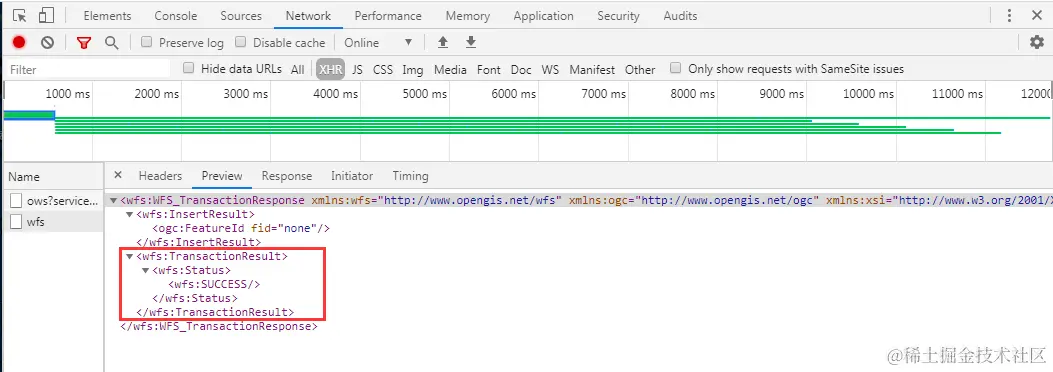Tick the checkbox beside the wfs request
The image size is (1053, 372).
pos(16,222)
